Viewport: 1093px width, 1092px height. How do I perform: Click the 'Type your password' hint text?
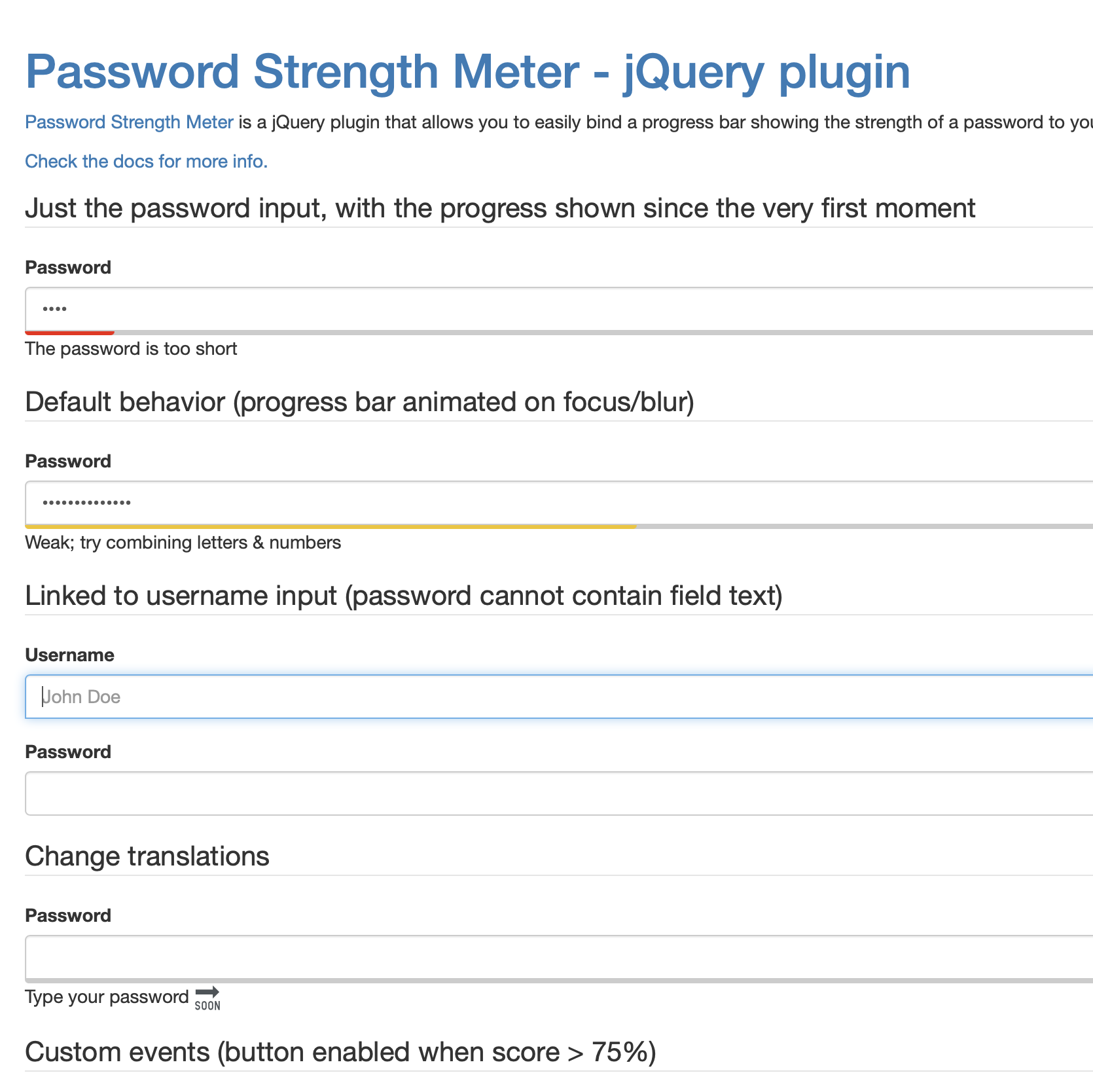click(x=107, y=997)
